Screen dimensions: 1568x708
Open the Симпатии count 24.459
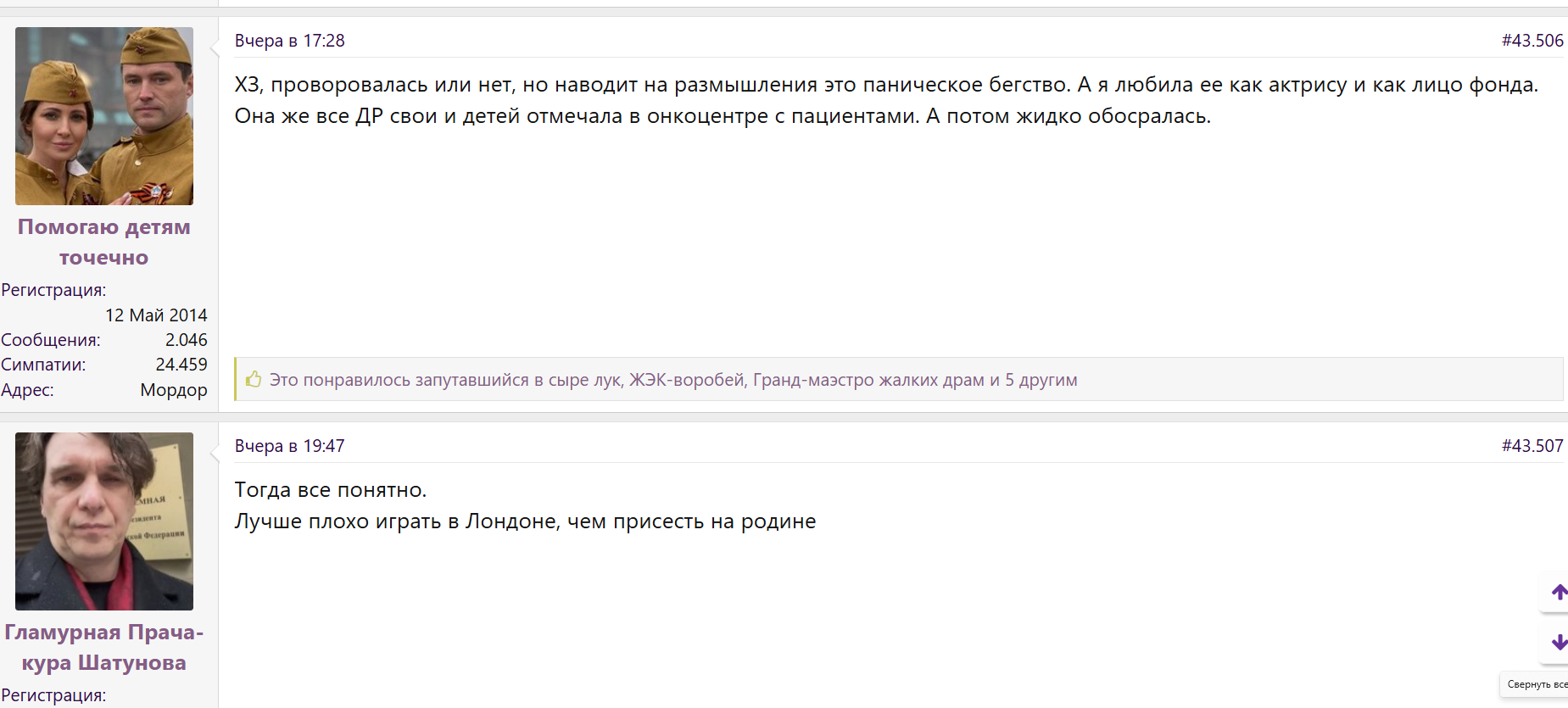(181, 365)
